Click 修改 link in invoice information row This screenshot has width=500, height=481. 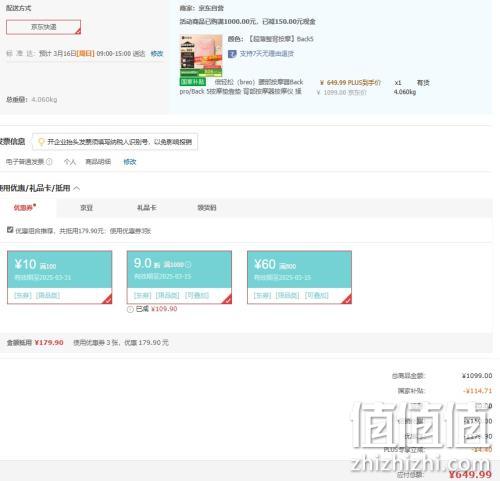pyautogui.click(x=130, y=162)
